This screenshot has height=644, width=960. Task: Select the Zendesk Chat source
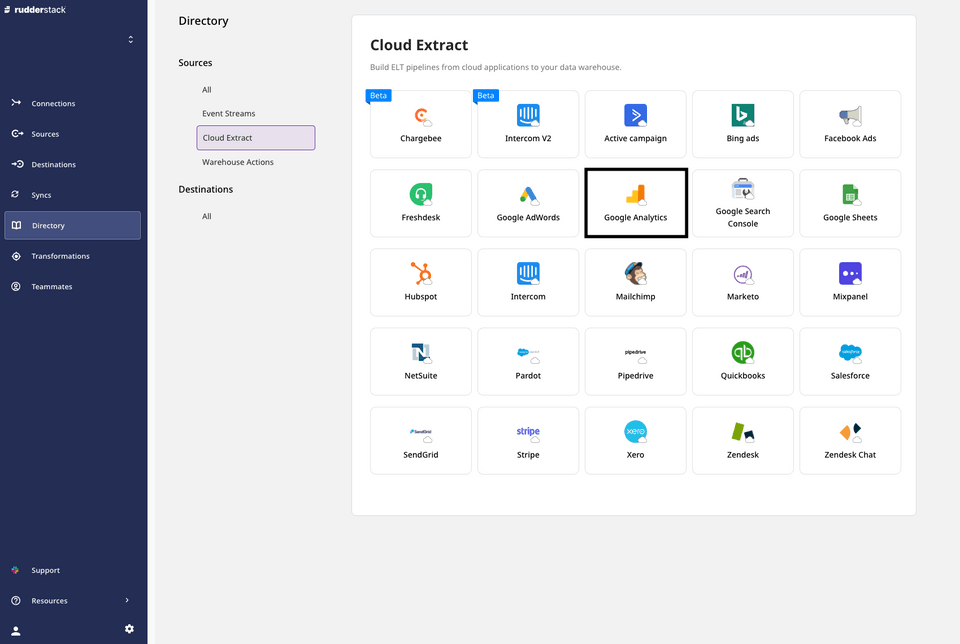850,440
